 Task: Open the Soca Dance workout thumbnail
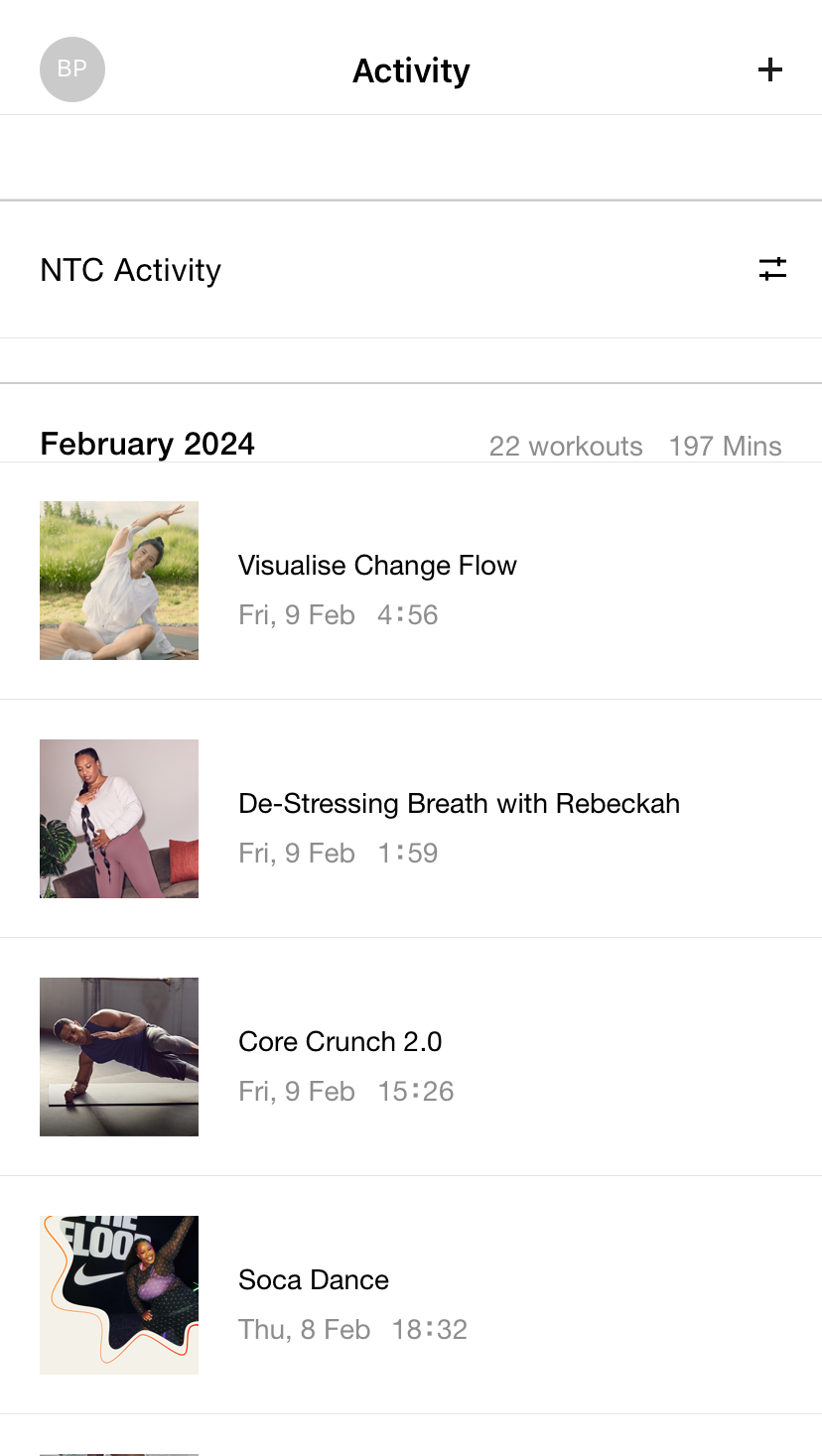click(119, 1295)
